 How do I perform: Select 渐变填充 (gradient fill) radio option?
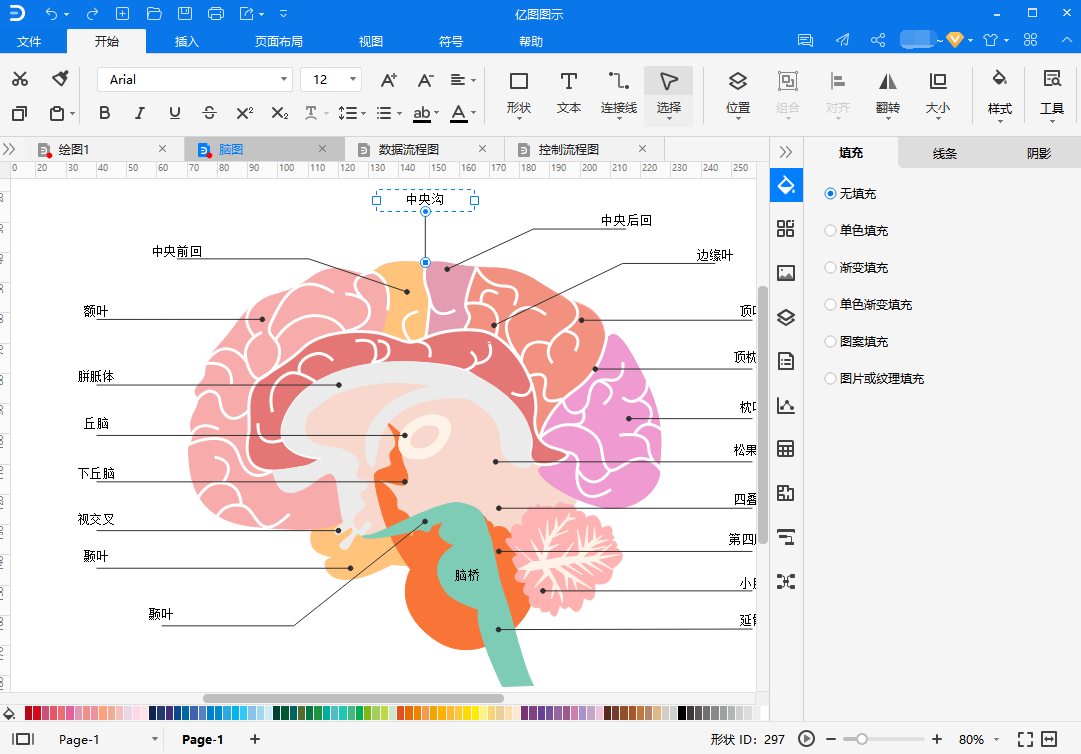[830, 267]
